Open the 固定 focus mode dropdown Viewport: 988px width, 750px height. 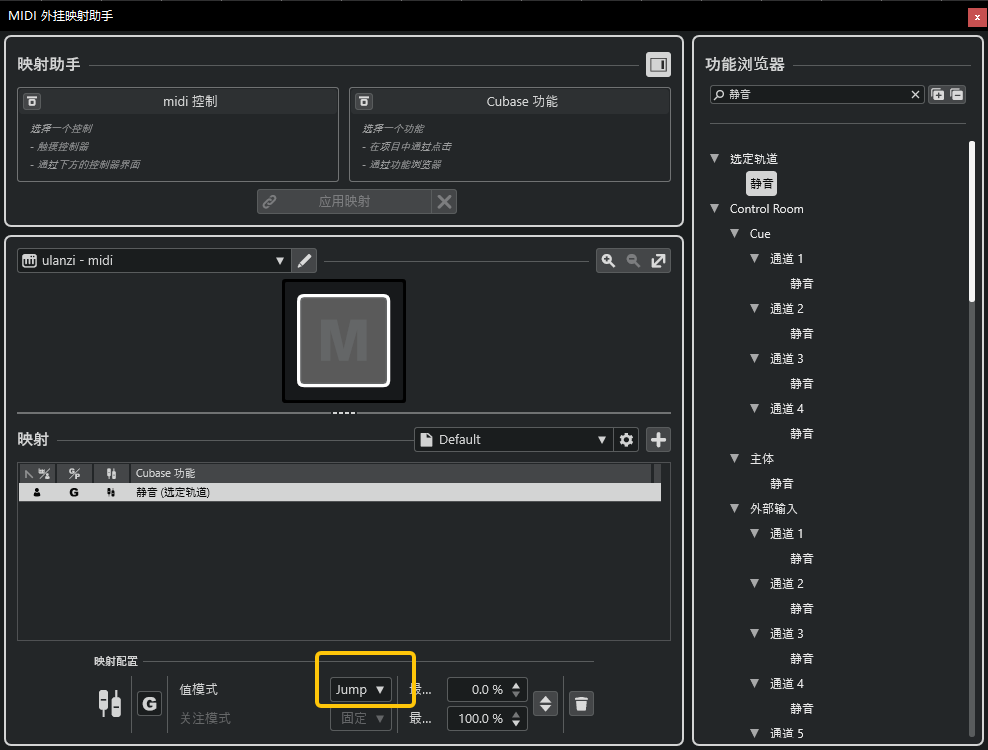(x=360, y=718)
